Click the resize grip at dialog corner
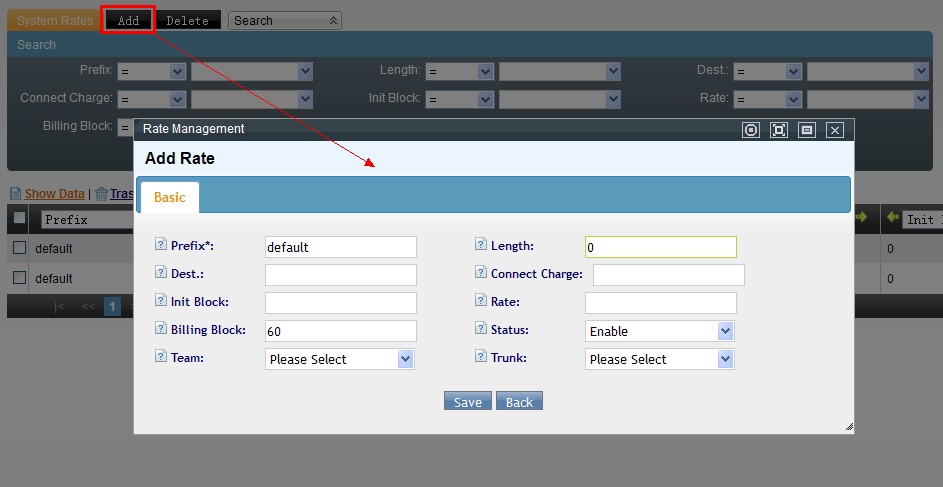Viewport: 943px width, 487px height. point(848,427)
